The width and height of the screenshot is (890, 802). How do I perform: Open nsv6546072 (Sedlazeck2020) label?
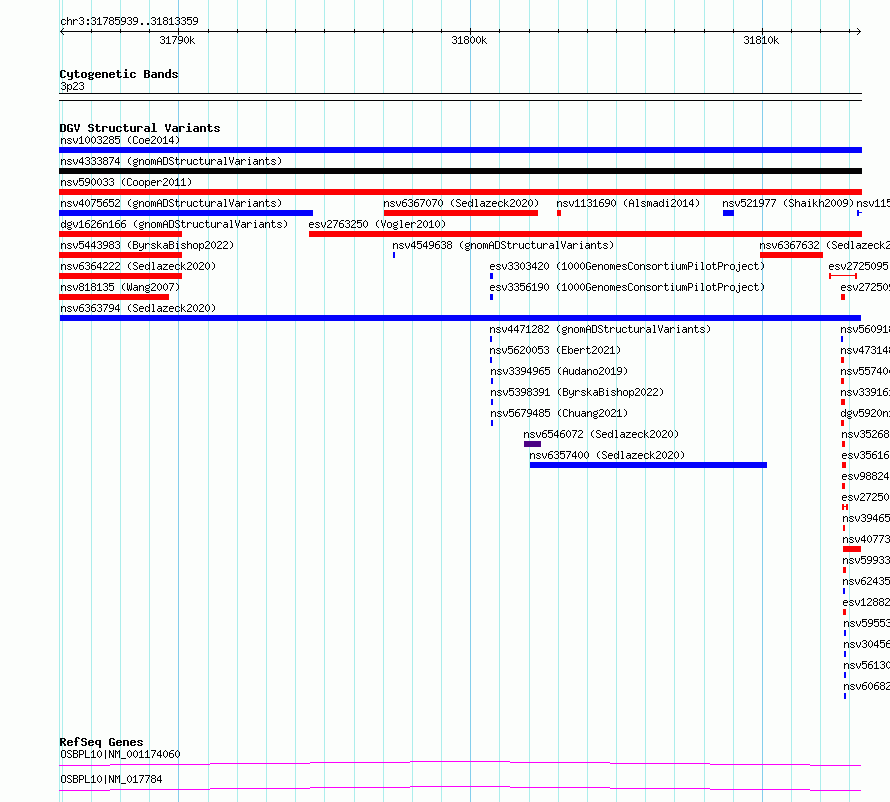601,434
